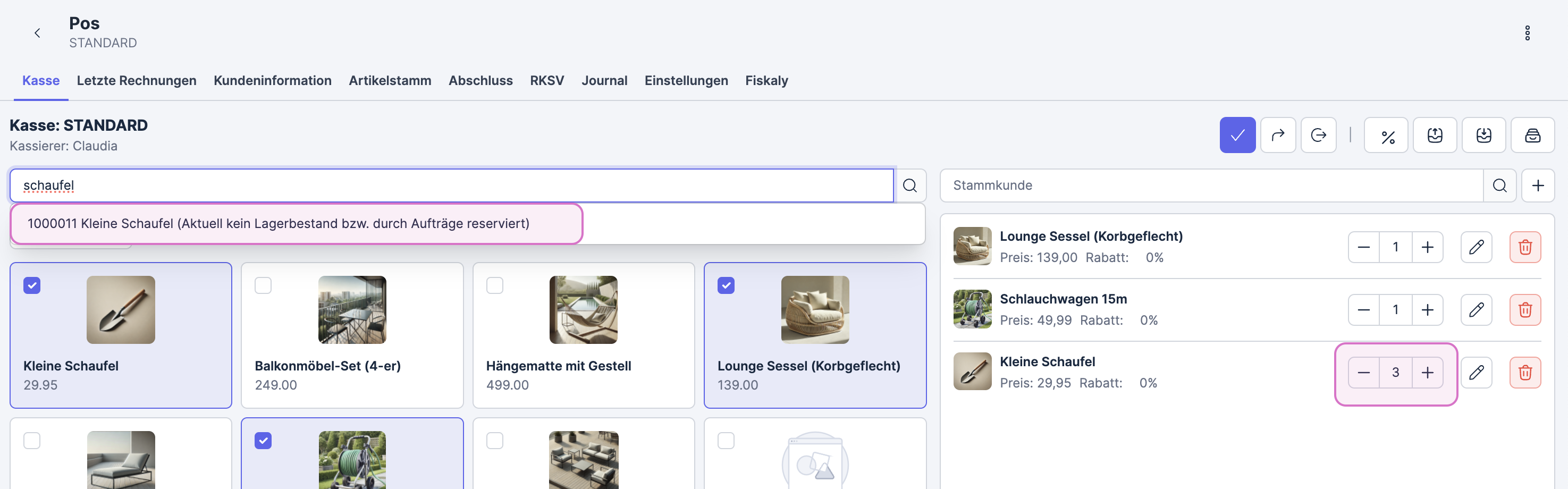Uncheck the Kleine Schaufel product checkbox
1568x489 pixels.
(x=32, y=285)
